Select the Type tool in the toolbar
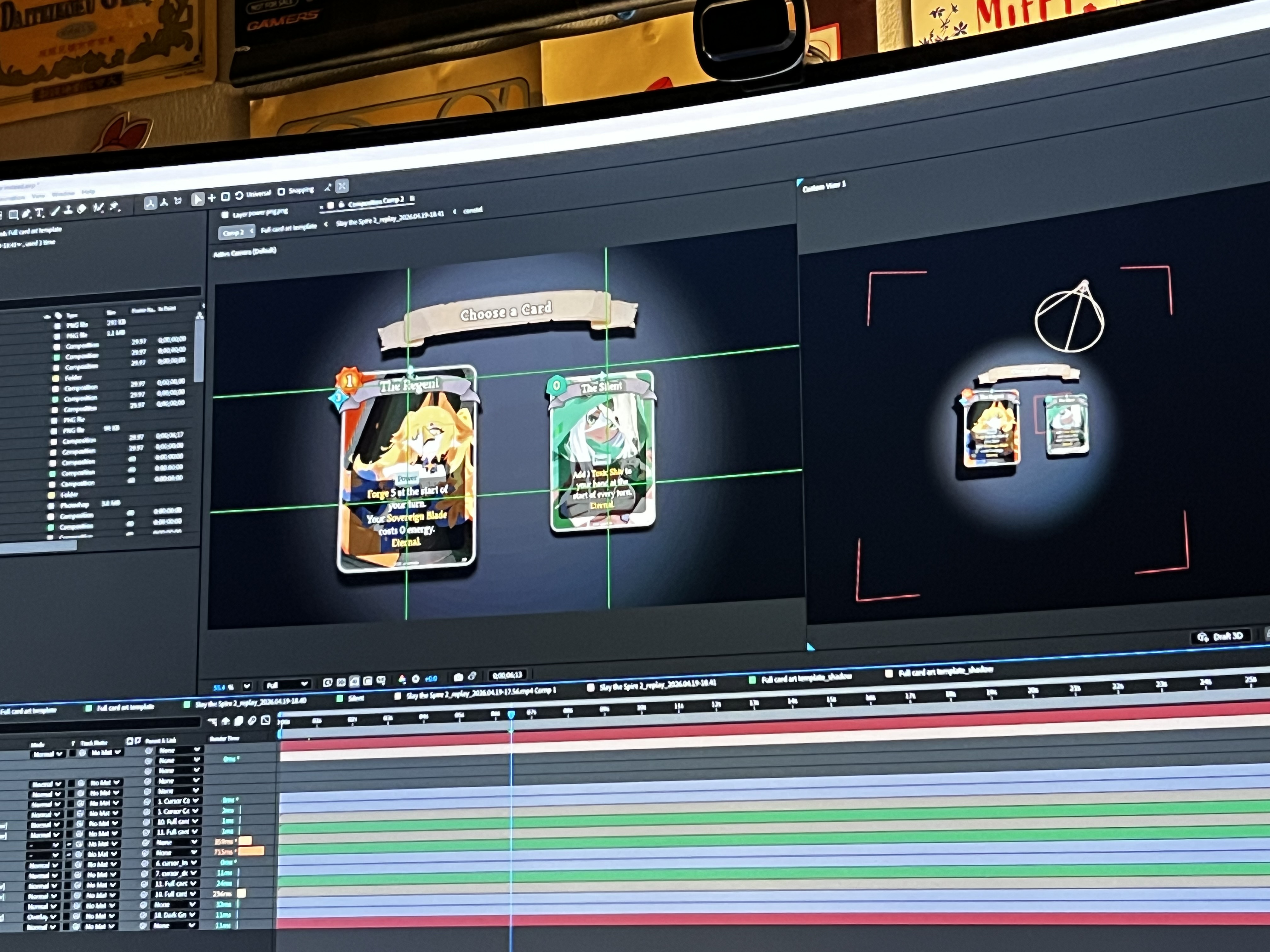The width and height of the screenshot is (1270, 952). point(39,213)
